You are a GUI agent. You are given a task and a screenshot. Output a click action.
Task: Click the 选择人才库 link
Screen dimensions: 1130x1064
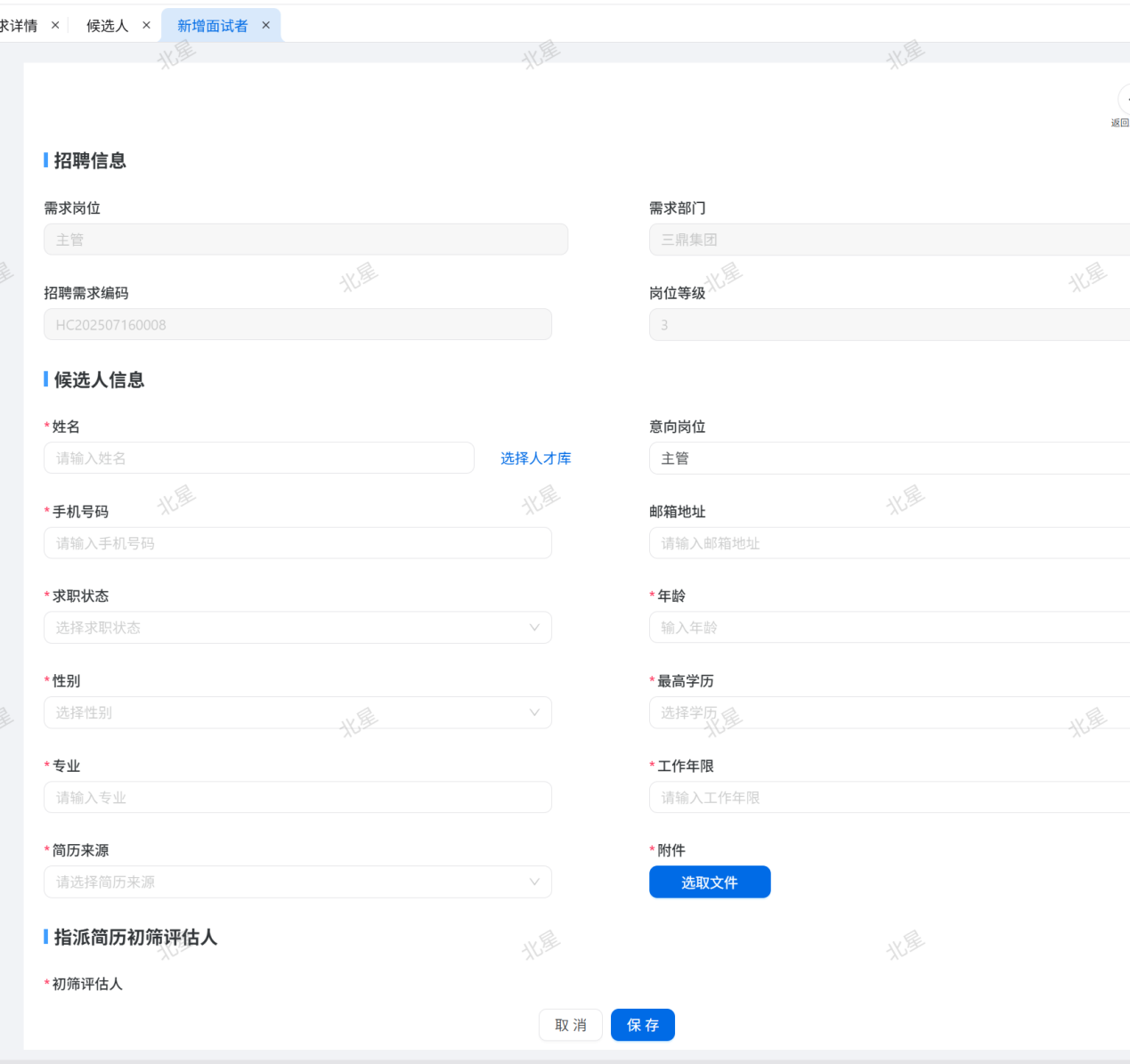(535, 459)
